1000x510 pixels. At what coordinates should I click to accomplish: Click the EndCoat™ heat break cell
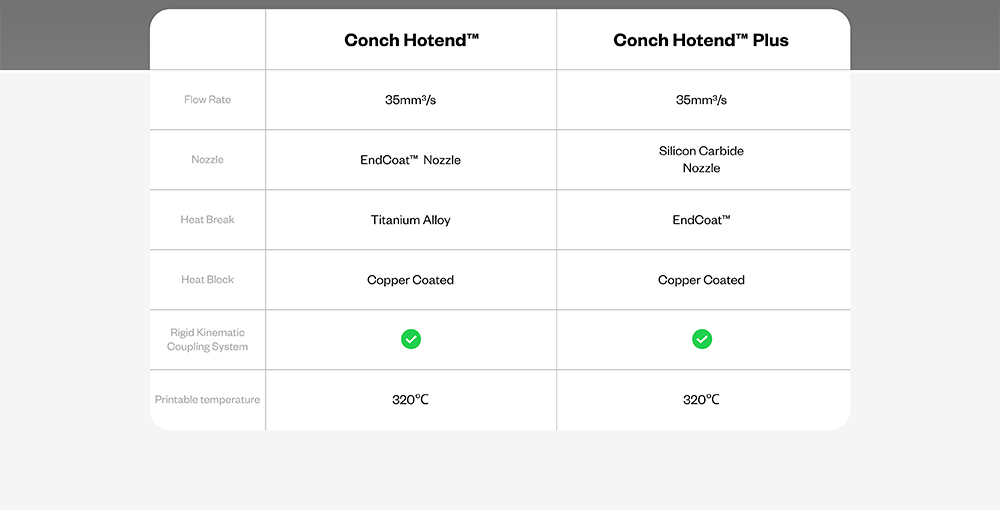(x=701, y=220)
